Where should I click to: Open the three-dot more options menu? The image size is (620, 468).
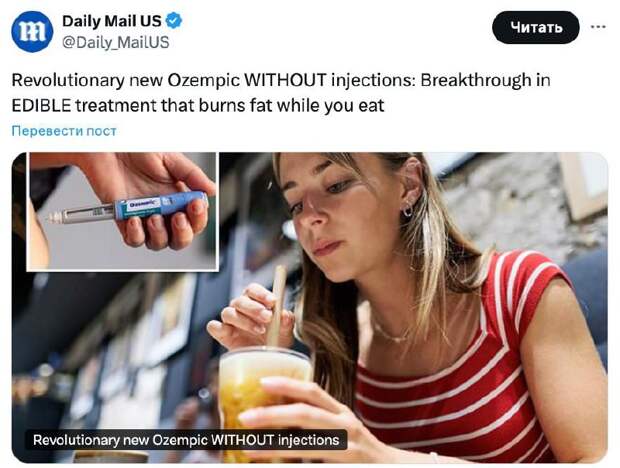coord(598,27)
